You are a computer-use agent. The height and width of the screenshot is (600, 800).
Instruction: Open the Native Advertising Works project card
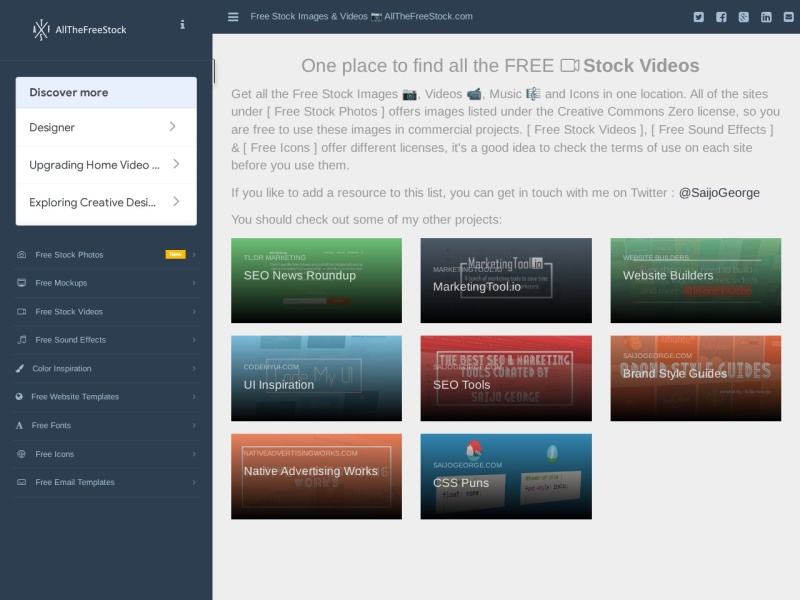(316, 477)
